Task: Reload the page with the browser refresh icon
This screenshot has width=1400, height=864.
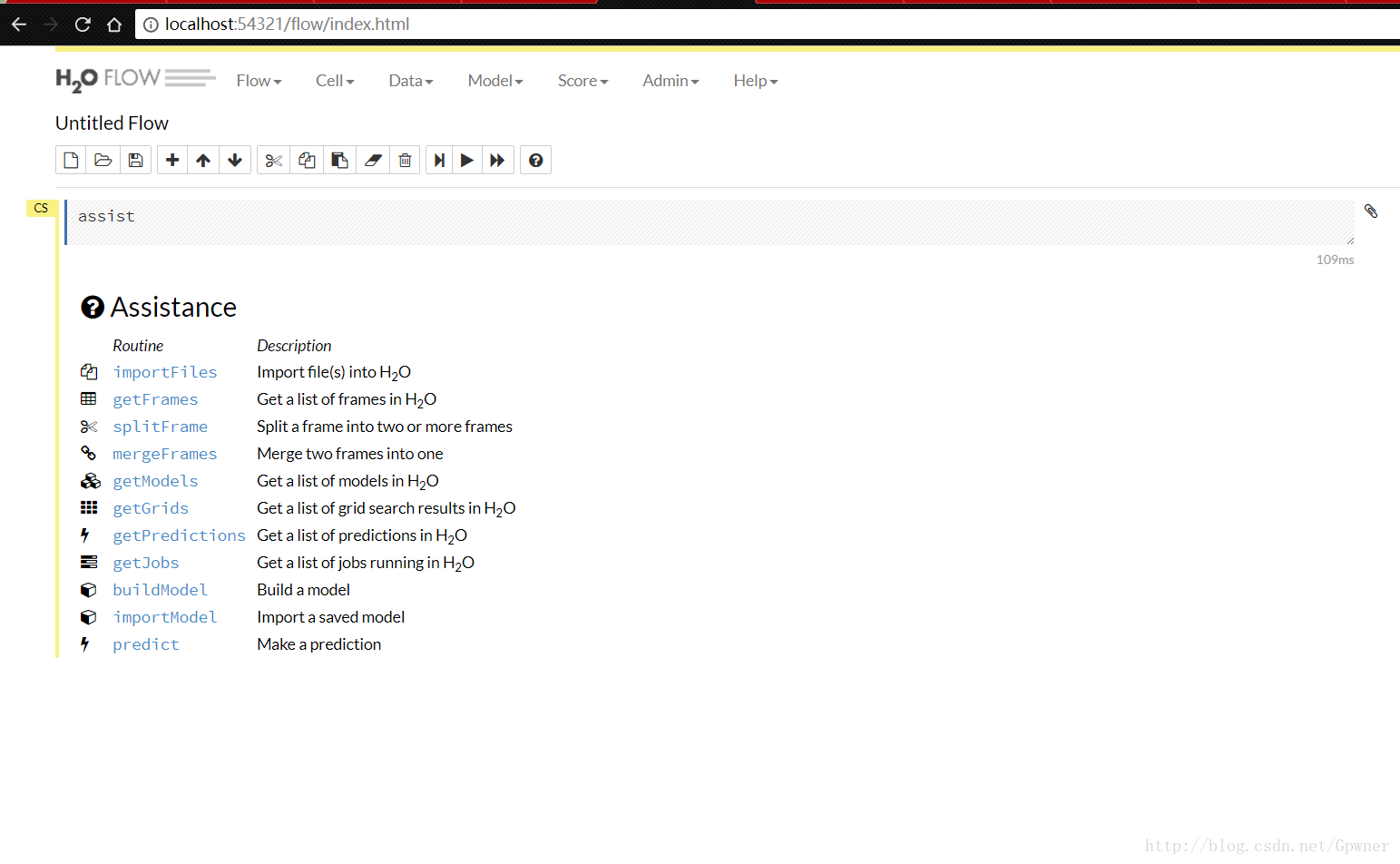Action: click(83, 25)
